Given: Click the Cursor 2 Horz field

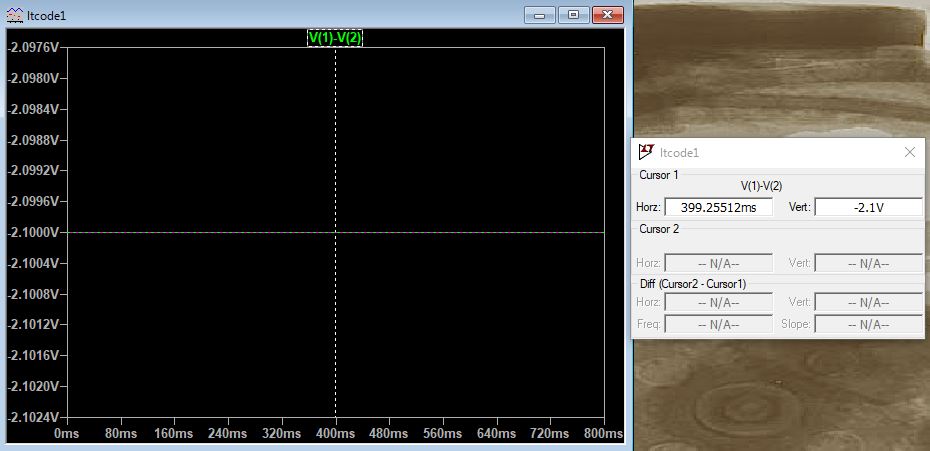Looking at the screenshot, I should [718, 263].
